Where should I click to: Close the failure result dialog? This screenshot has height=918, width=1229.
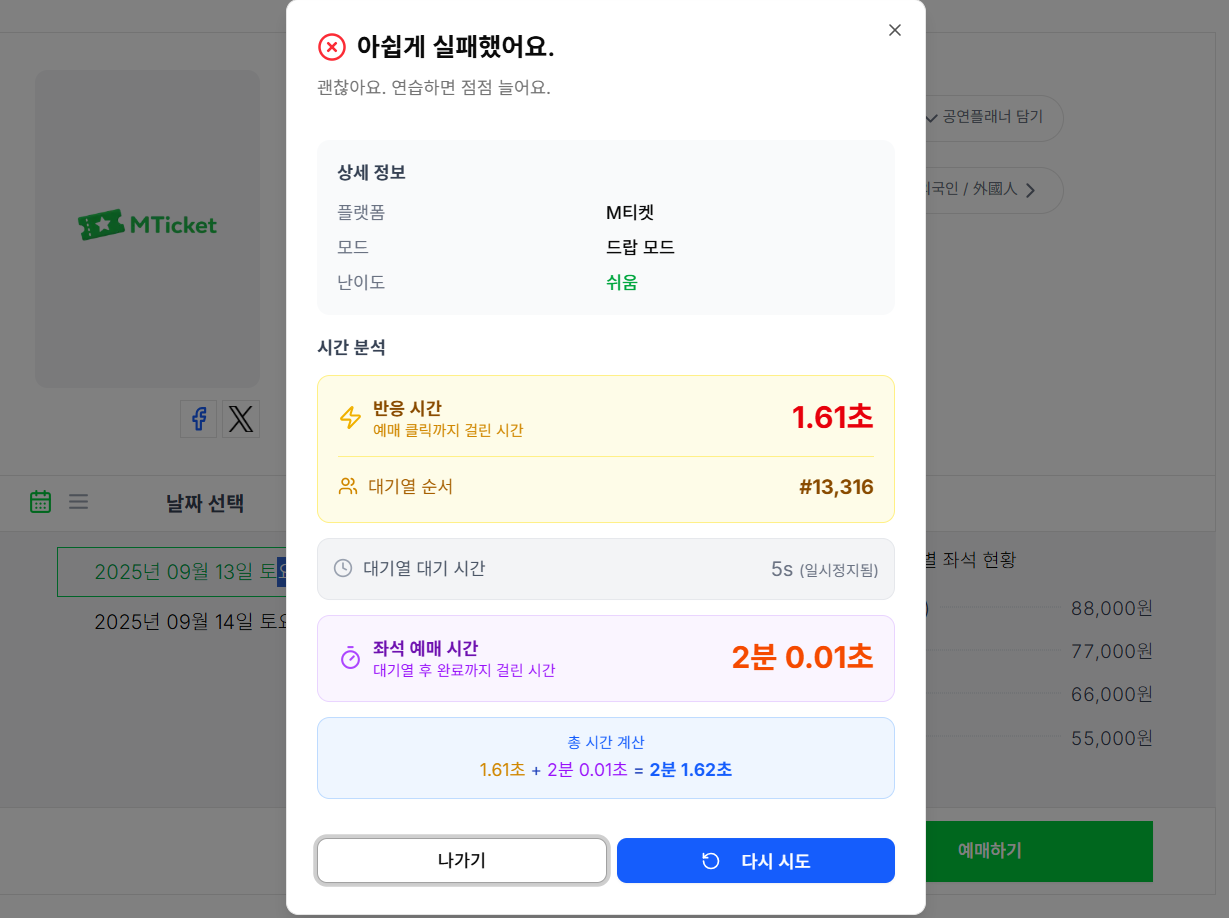coord(894,30)
